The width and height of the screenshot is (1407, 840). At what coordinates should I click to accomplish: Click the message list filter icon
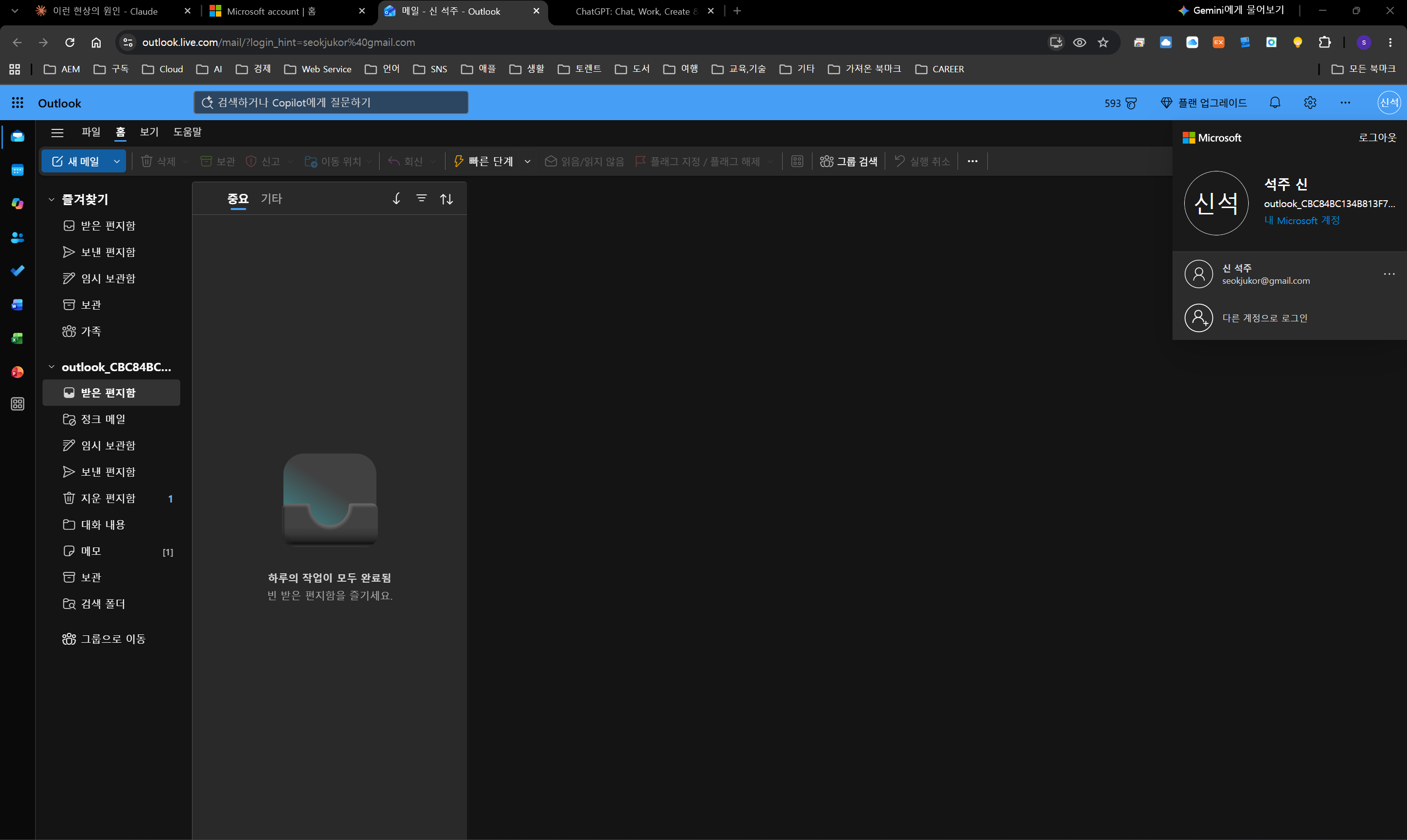tap(421, 198)
